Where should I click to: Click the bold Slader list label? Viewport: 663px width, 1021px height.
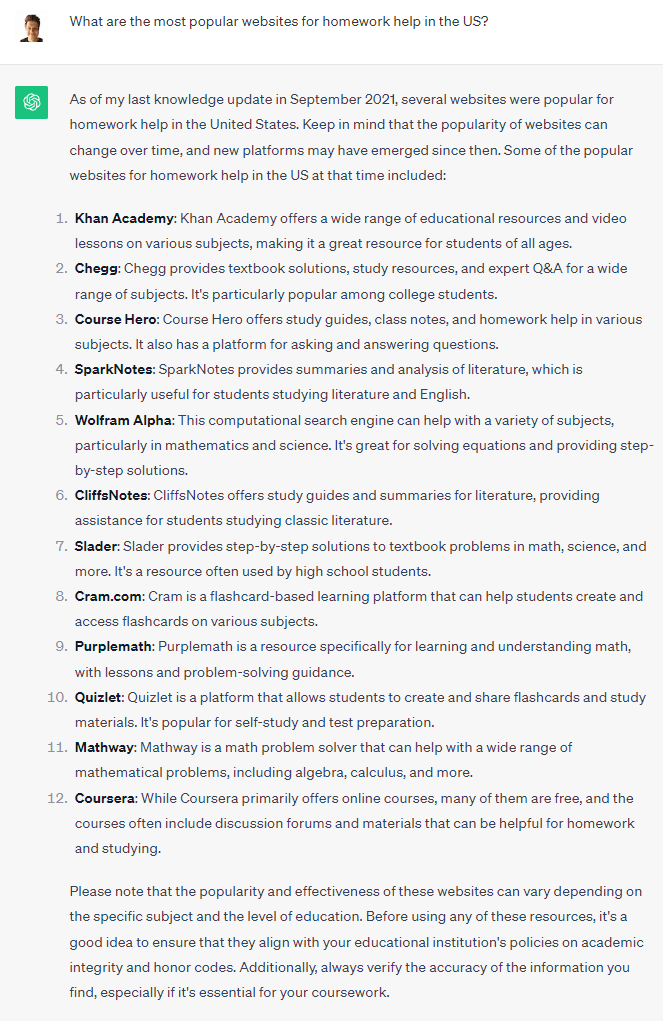pos(96,546)
